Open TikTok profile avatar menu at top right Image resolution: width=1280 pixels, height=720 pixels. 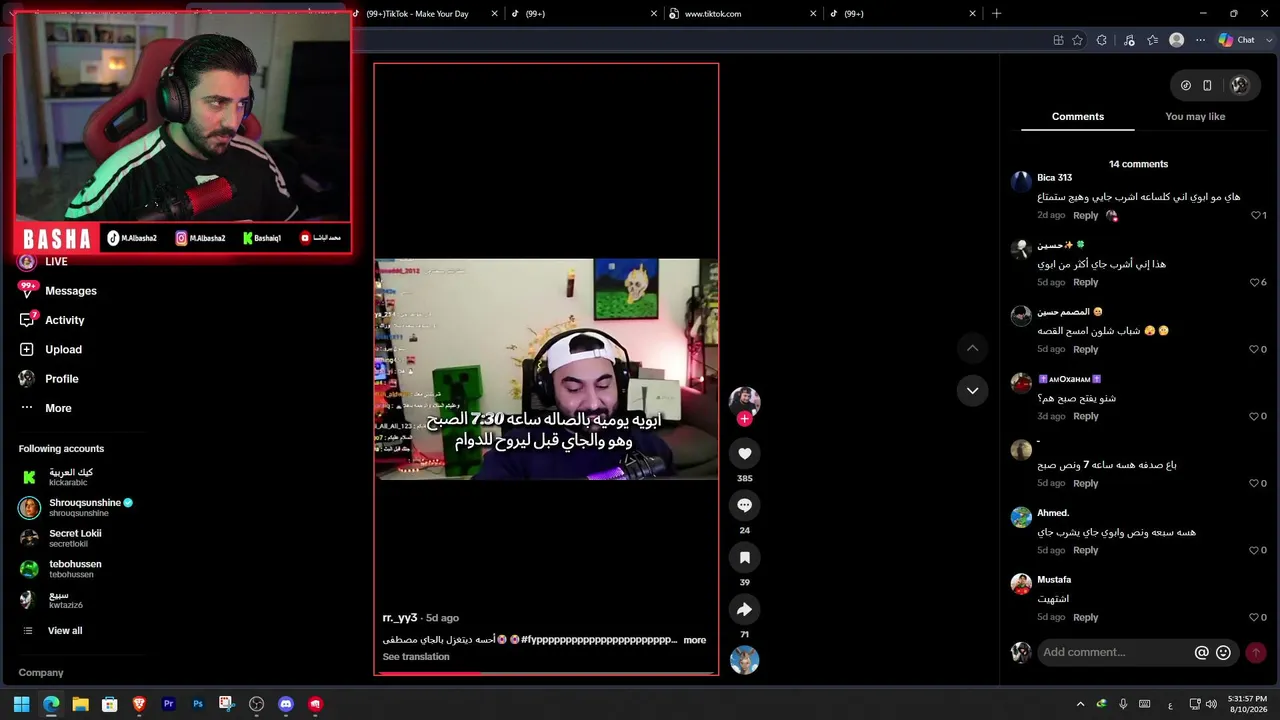pos(1240,86)
